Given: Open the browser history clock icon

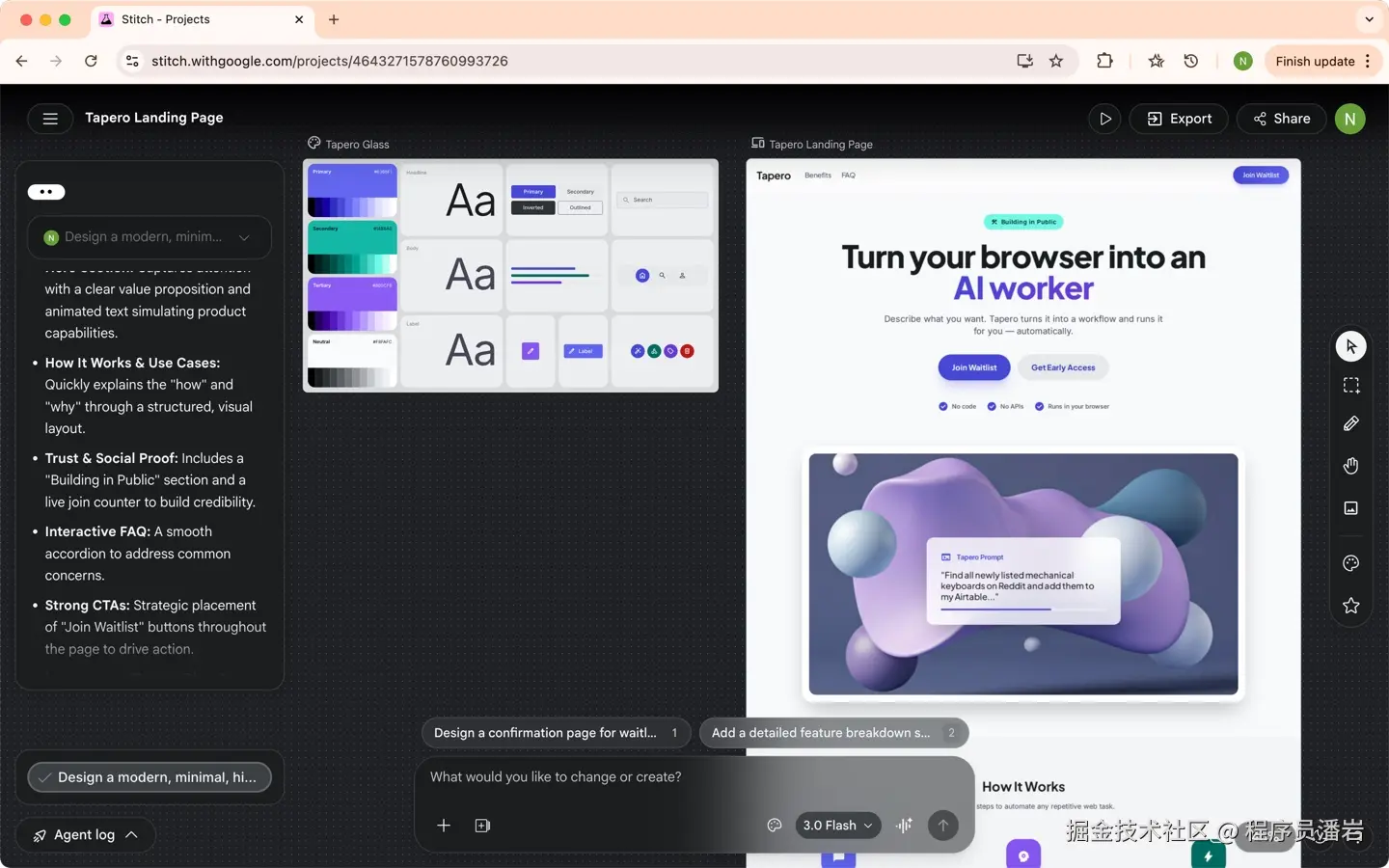Looking at the screenshot, I should click(x=1191, y=61).
